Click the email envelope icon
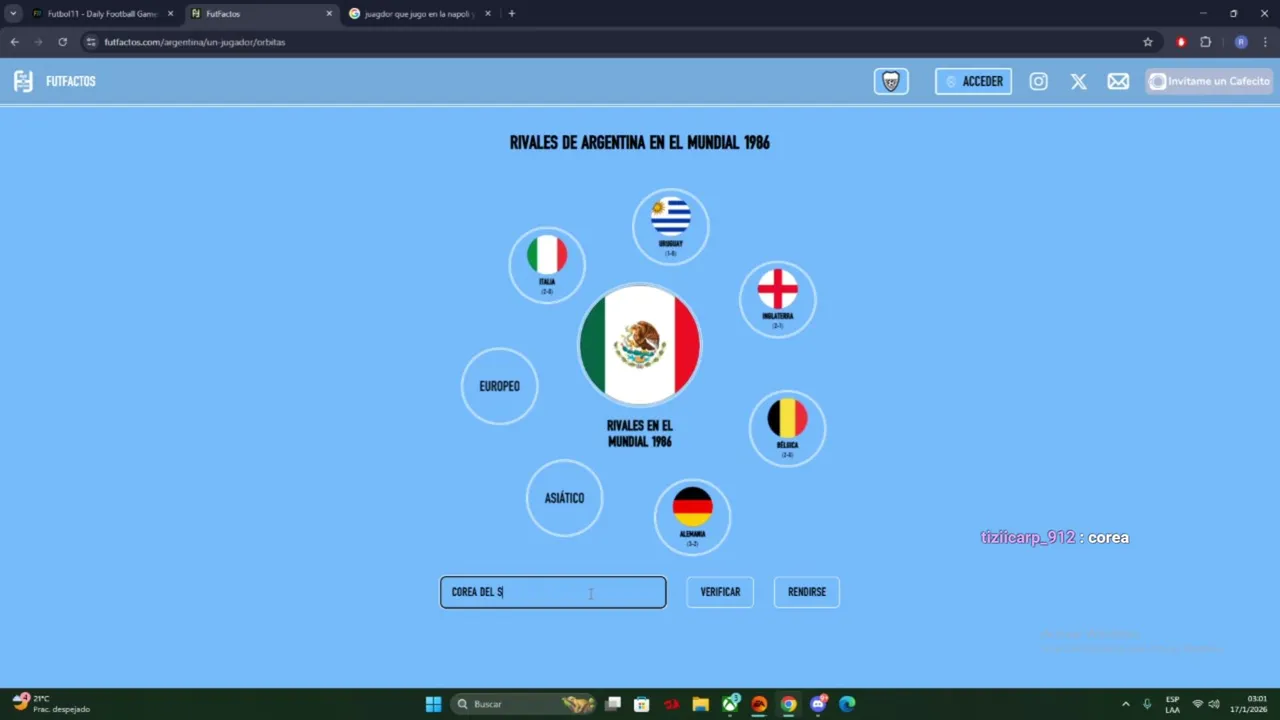The height and width of the screenshot is (720, 1280). click(x=1118, y=82)
